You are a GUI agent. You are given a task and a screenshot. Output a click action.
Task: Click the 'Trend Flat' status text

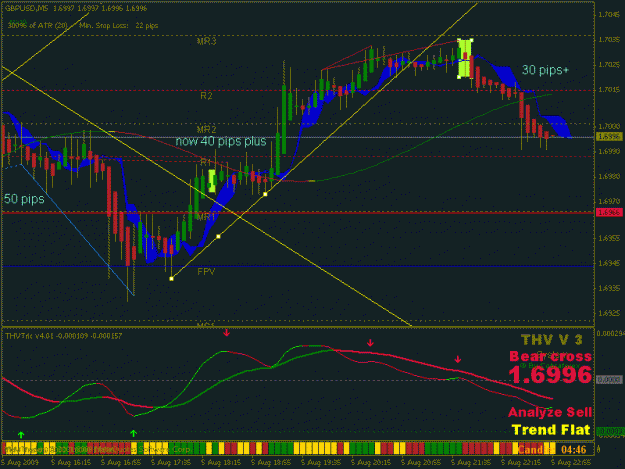point(551,430)
